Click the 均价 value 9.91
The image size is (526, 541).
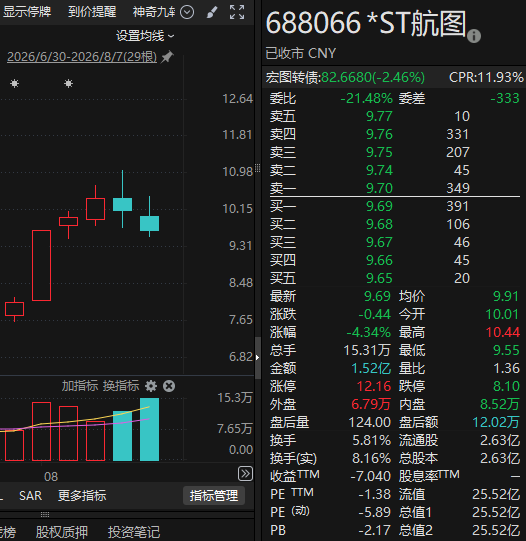coord(506,296)
